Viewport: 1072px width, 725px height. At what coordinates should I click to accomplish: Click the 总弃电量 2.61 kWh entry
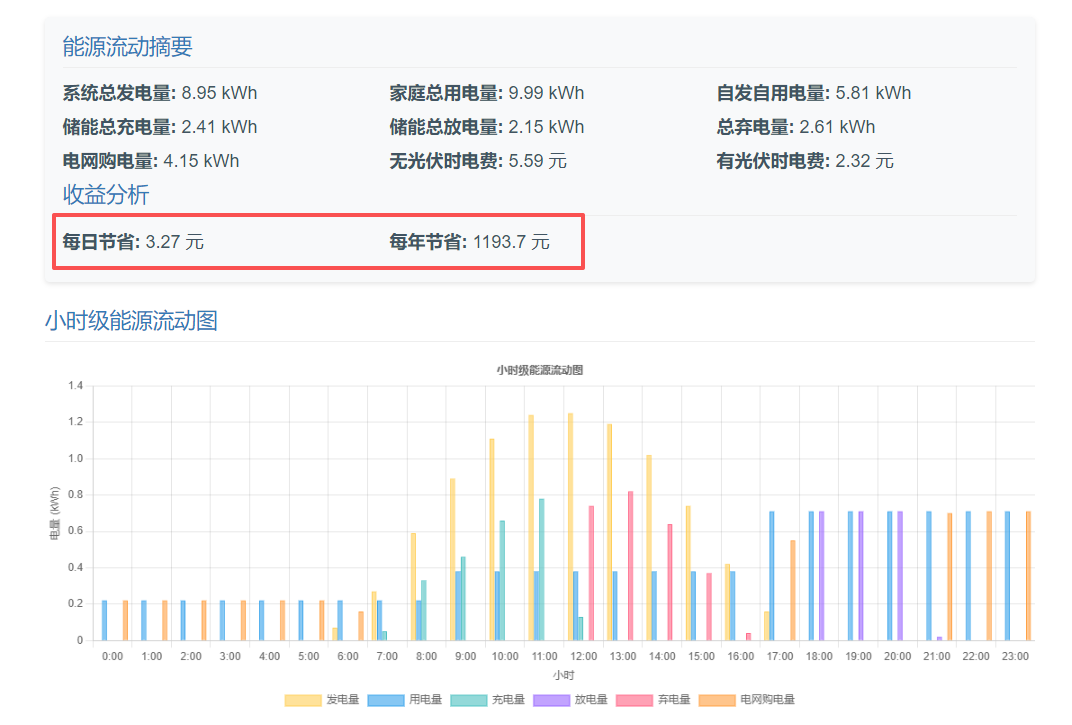tap(795, 127)
